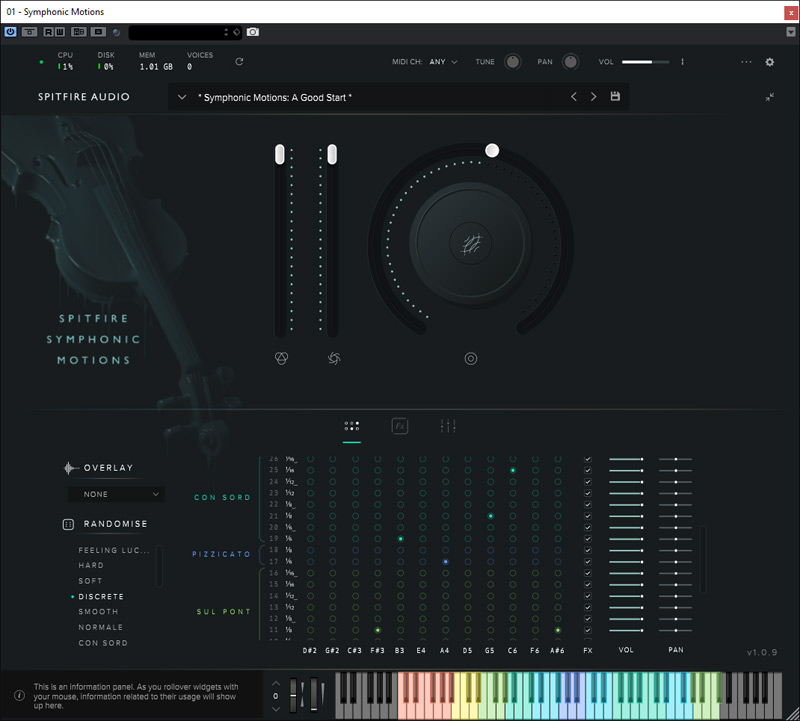Click the refresh icon next to Voices
The height and width of the screenshot is (721, 800).
click(x=239, y=62)
